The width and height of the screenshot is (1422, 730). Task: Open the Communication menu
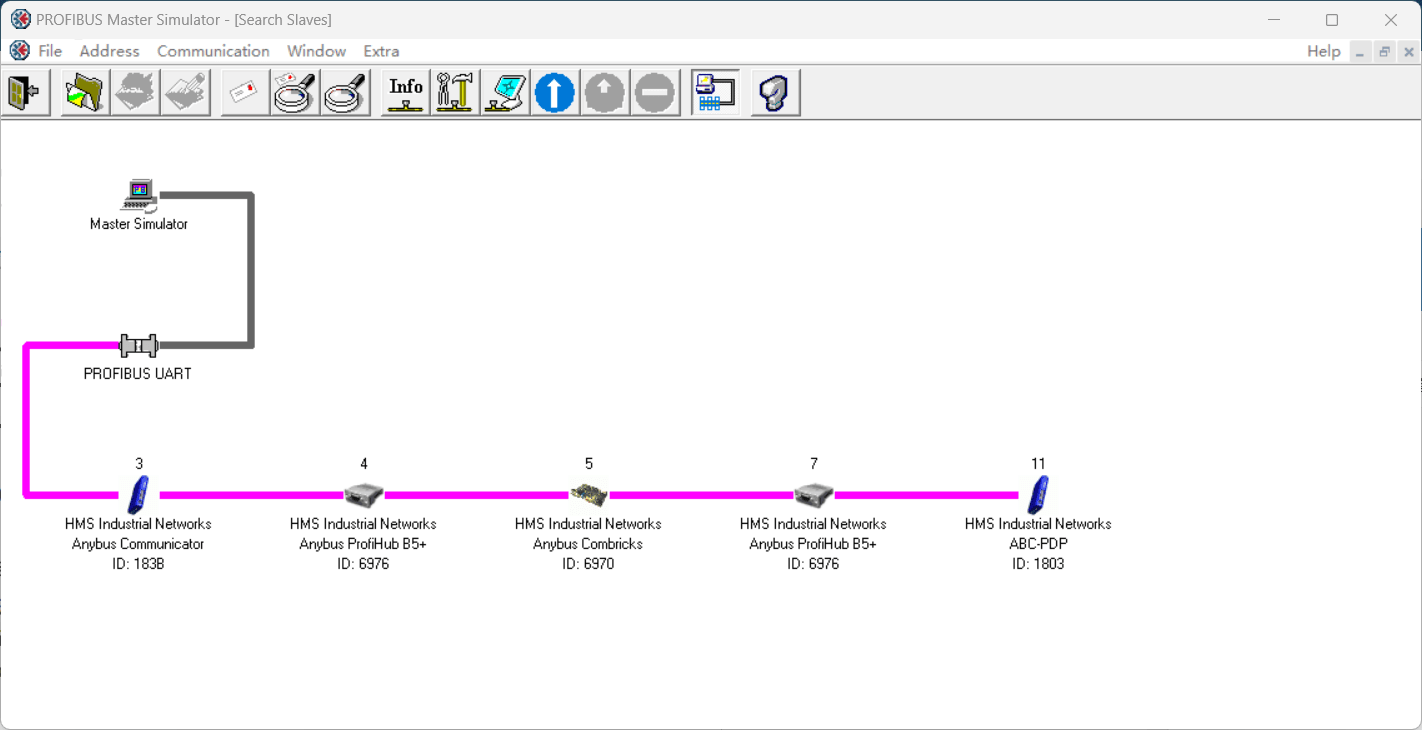(213, 51)
